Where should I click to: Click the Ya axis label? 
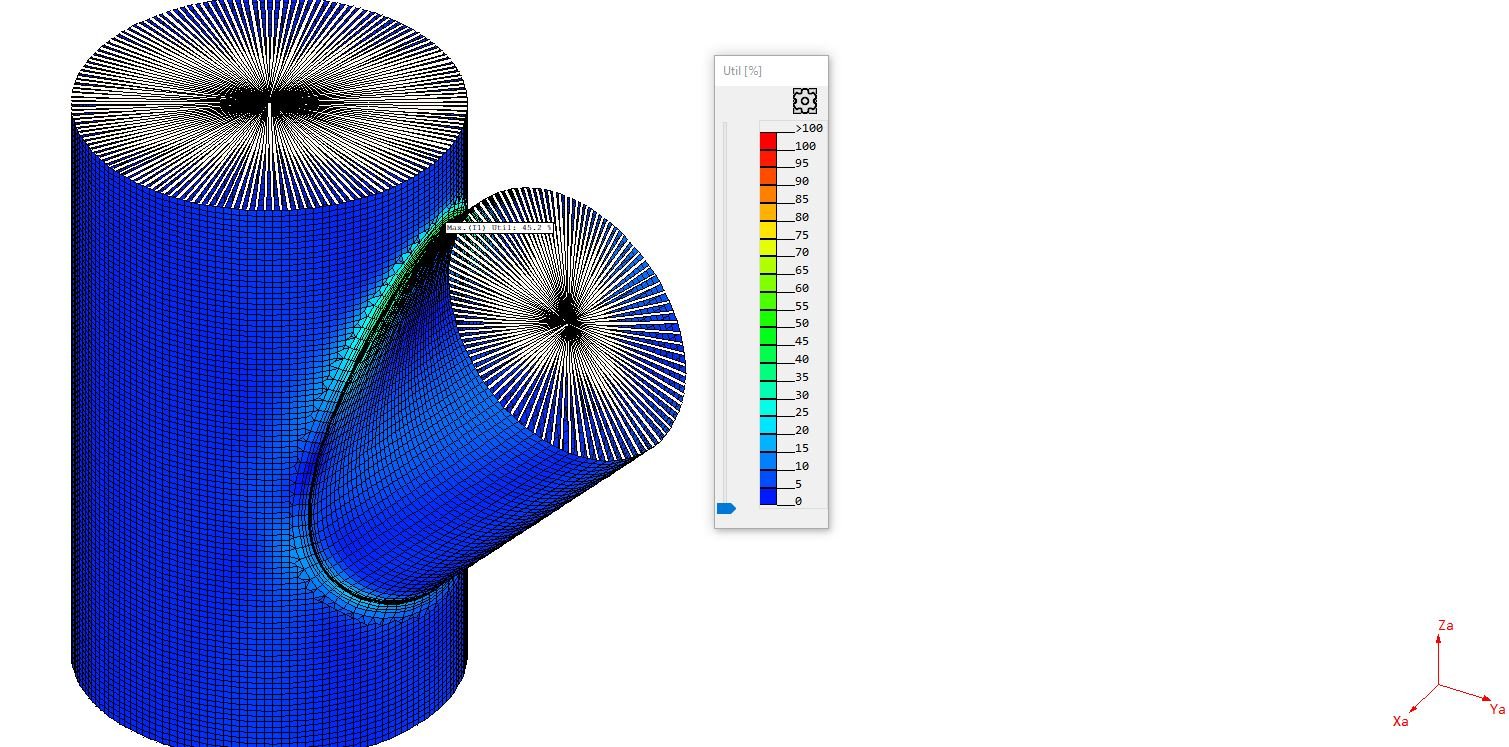(x=1497, y=709)
